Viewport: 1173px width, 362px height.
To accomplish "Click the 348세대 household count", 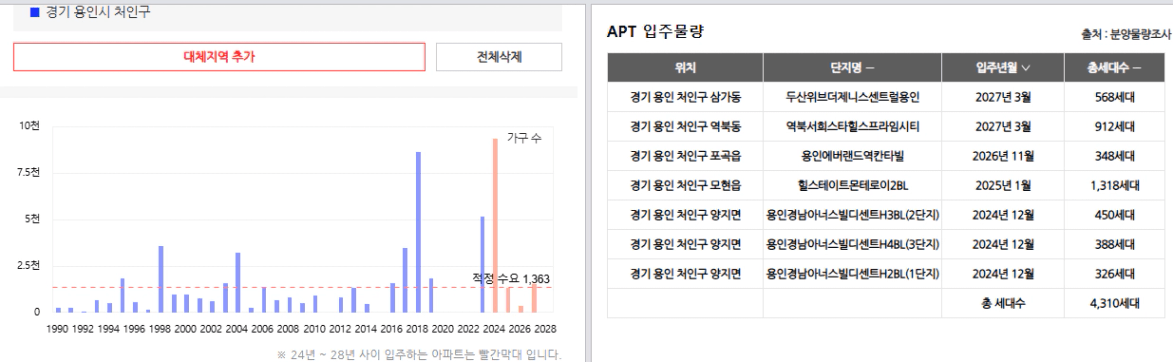I will click(x=1114, y=156).
